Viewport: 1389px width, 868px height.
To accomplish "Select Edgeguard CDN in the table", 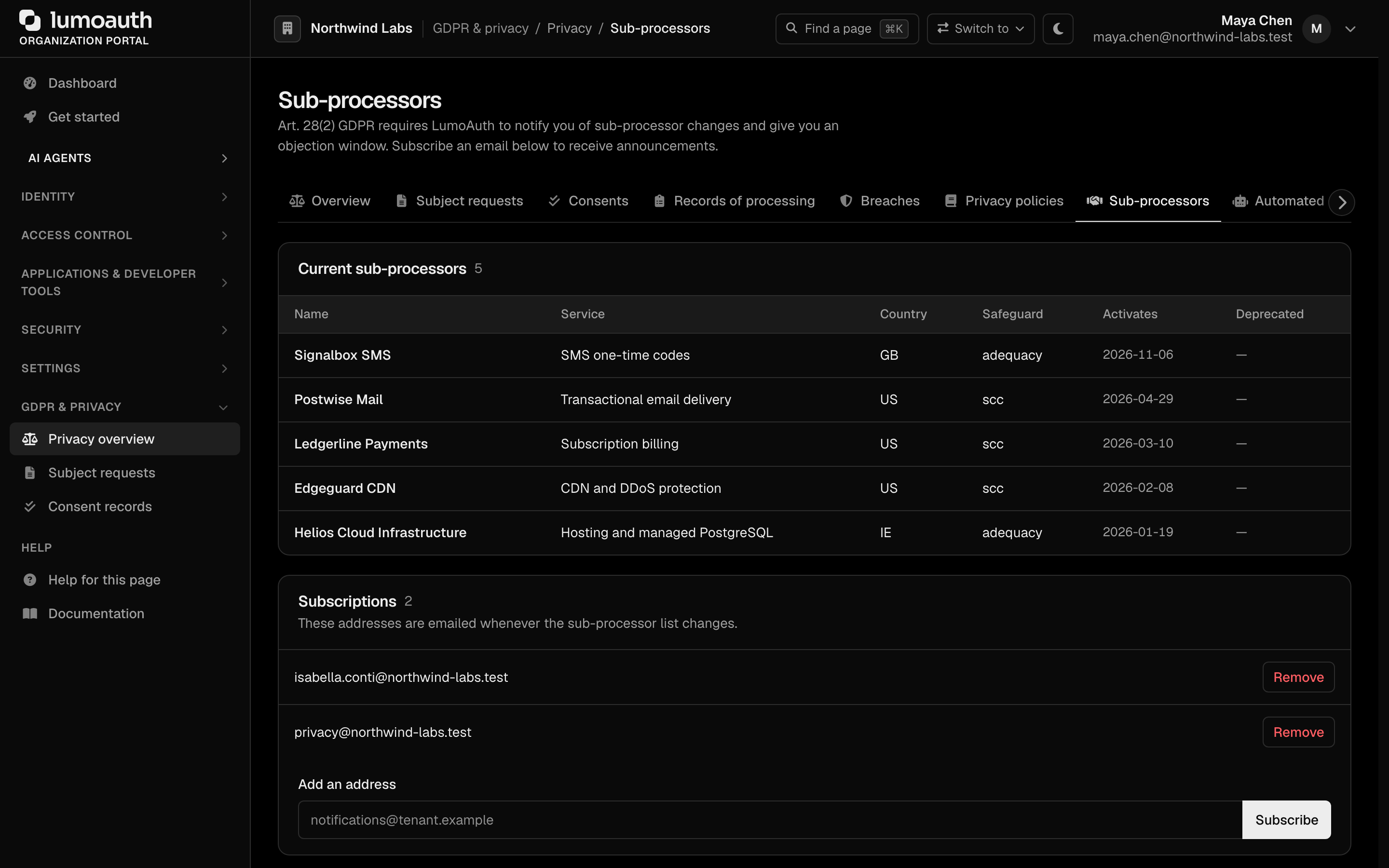I will click(x=345, y=488).
